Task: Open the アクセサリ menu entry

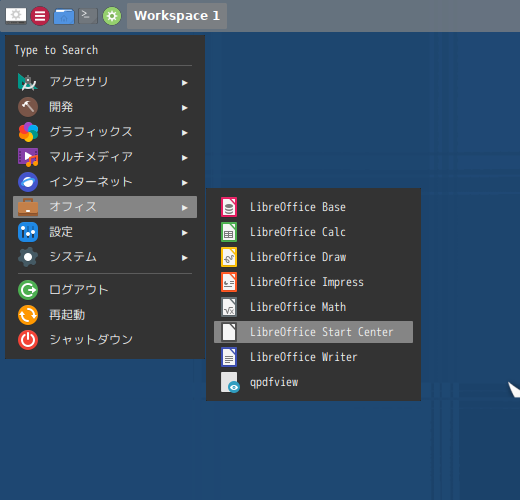Action: tap(105, 82)
